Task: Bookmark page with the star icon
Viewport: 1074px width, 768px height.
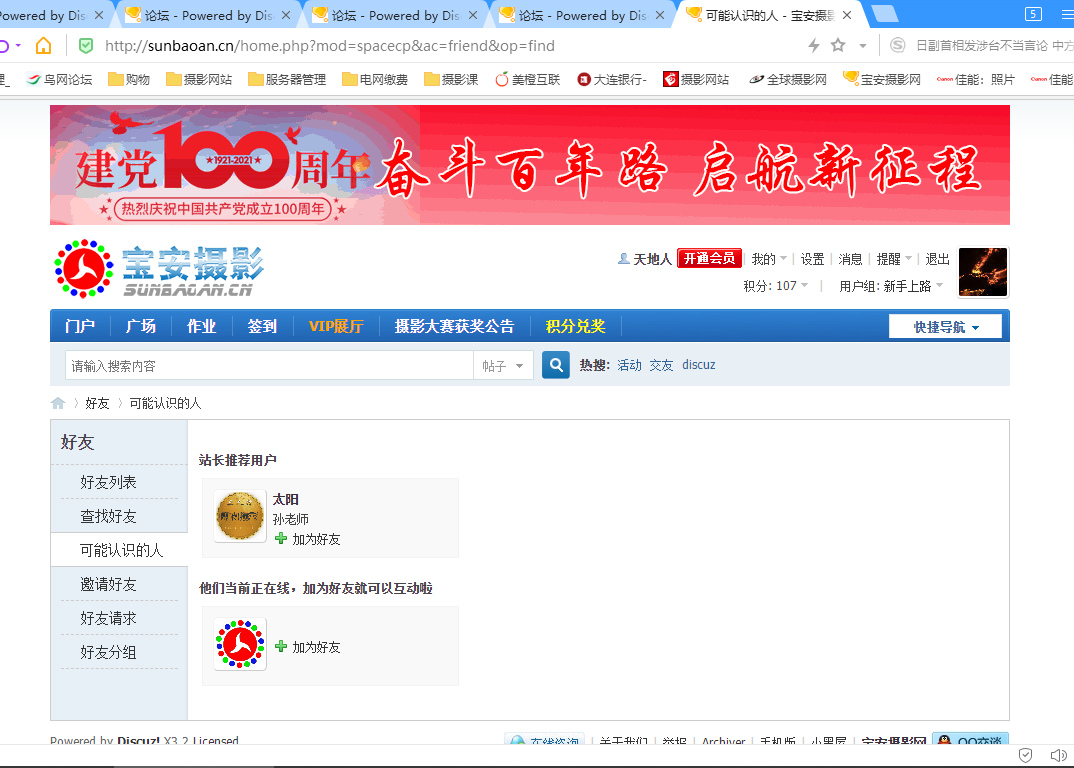Action: pyautogui.click(x=838, y=45)
